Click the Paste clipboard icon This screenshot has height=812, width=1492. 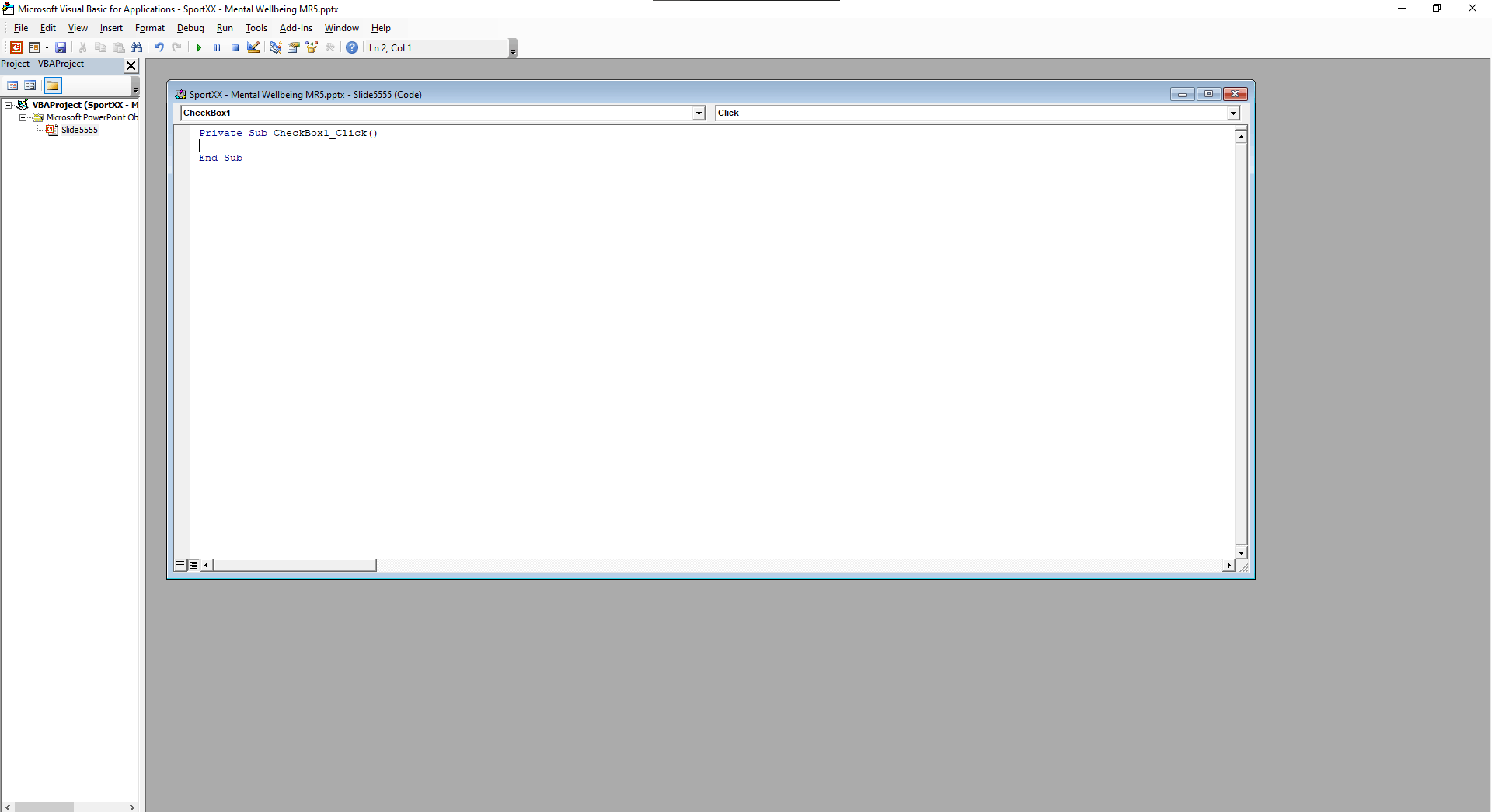119,47
